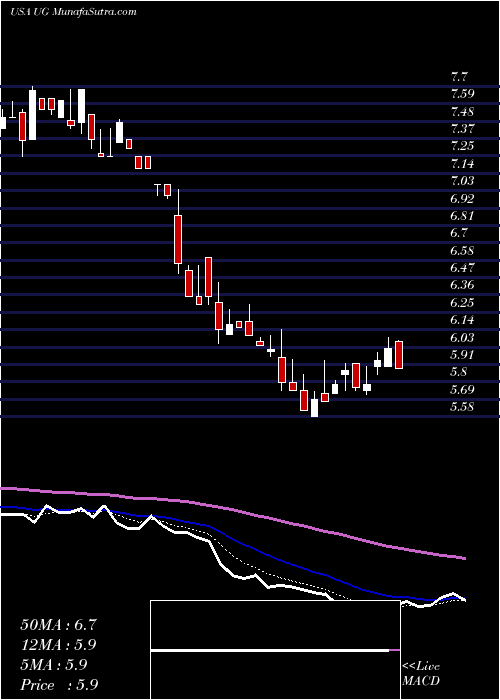Click the 'Price : 5.9' value text
This screenshot has height=700, width=500.
[59, 684]
